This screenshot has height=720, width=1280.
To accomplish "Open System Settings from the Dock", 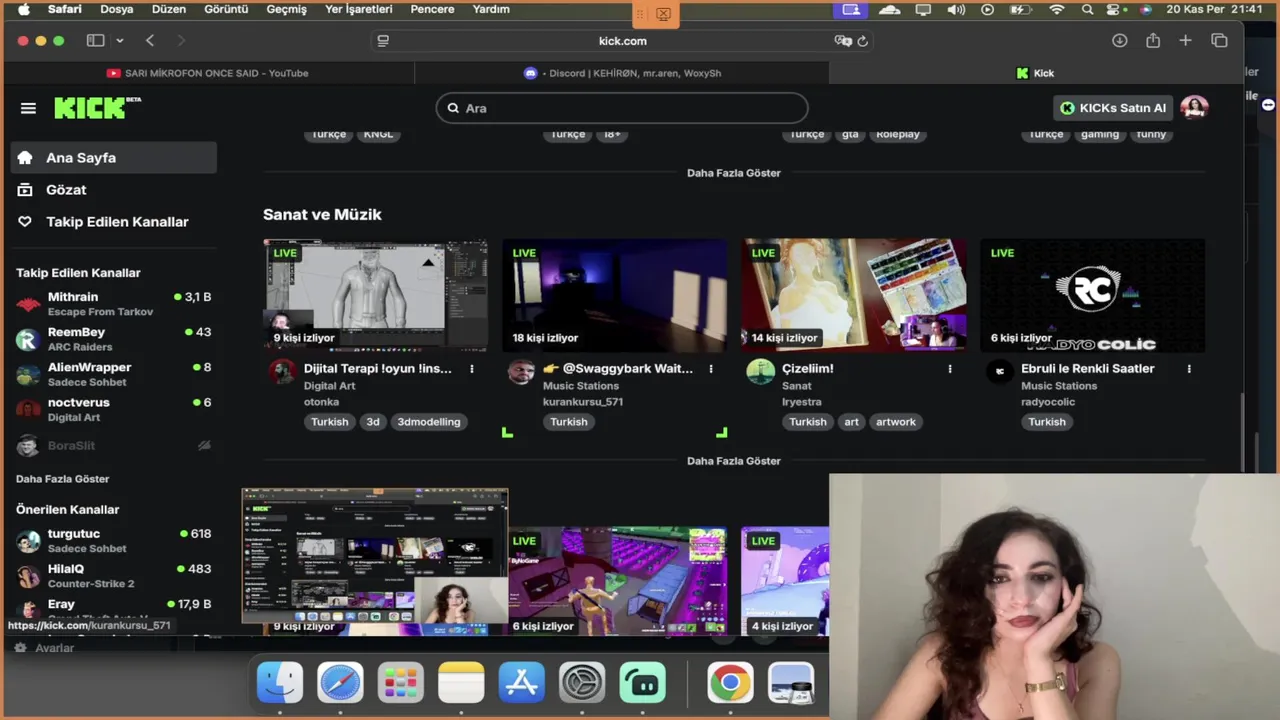I will (x=582, y=684).
